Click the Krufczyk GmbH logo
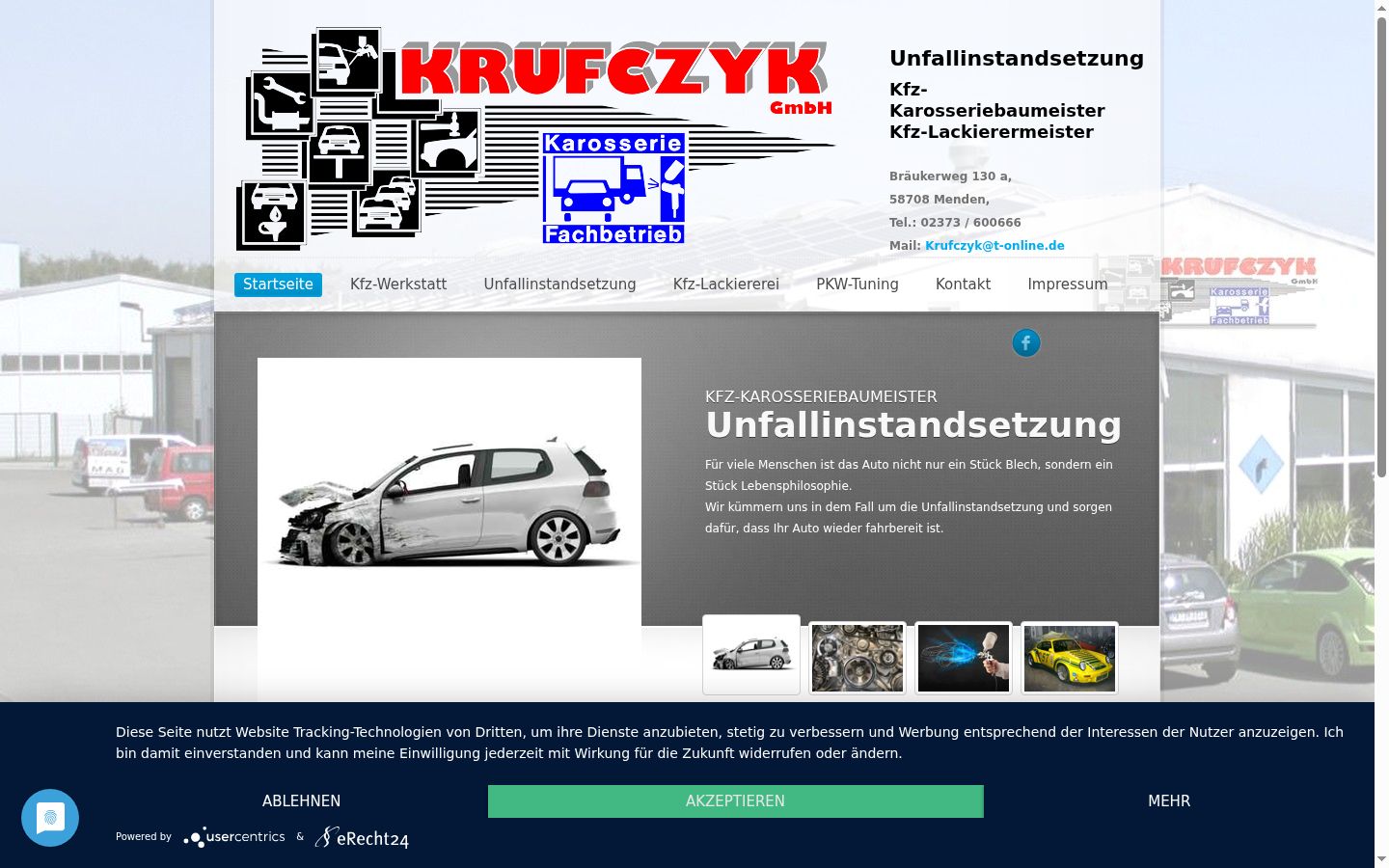Screen dimensions: 1389x868 (x=535, y=138)
